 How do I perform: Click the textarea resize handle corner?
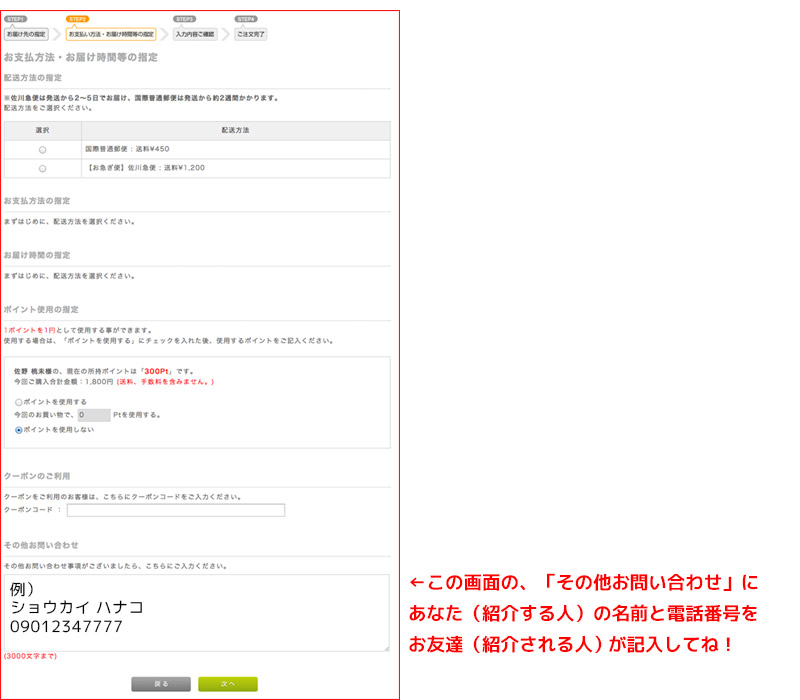386,647
